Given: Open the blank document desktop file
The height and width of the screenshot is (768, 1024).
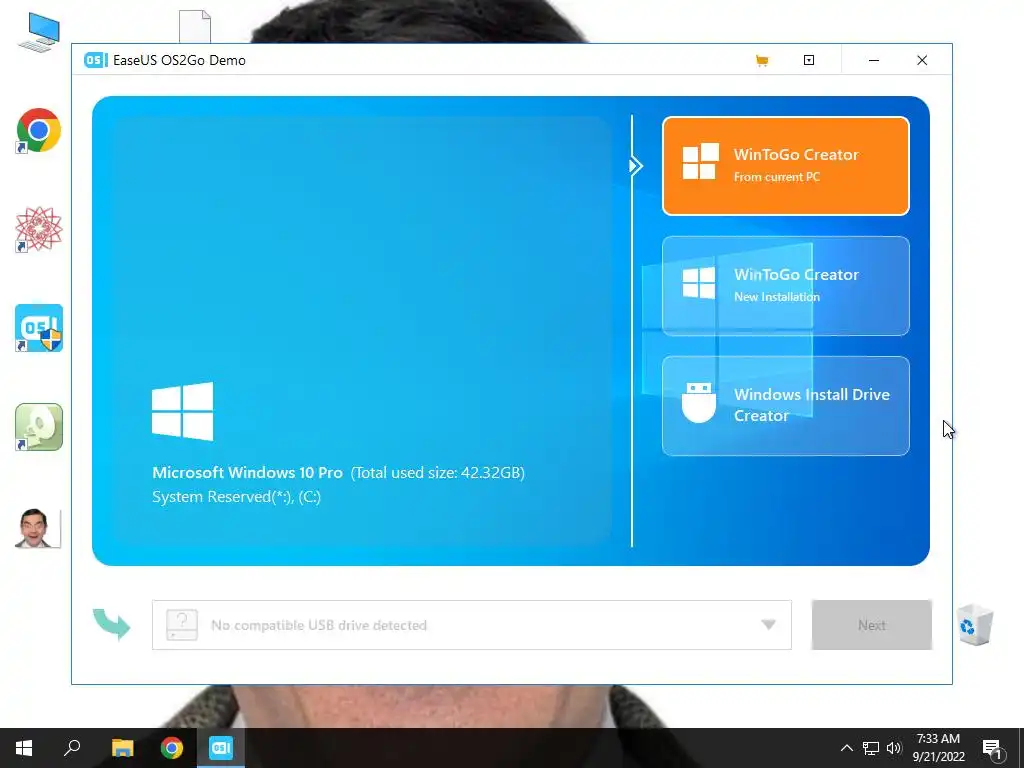Looking at the screenshot, I should click(195, 26).
